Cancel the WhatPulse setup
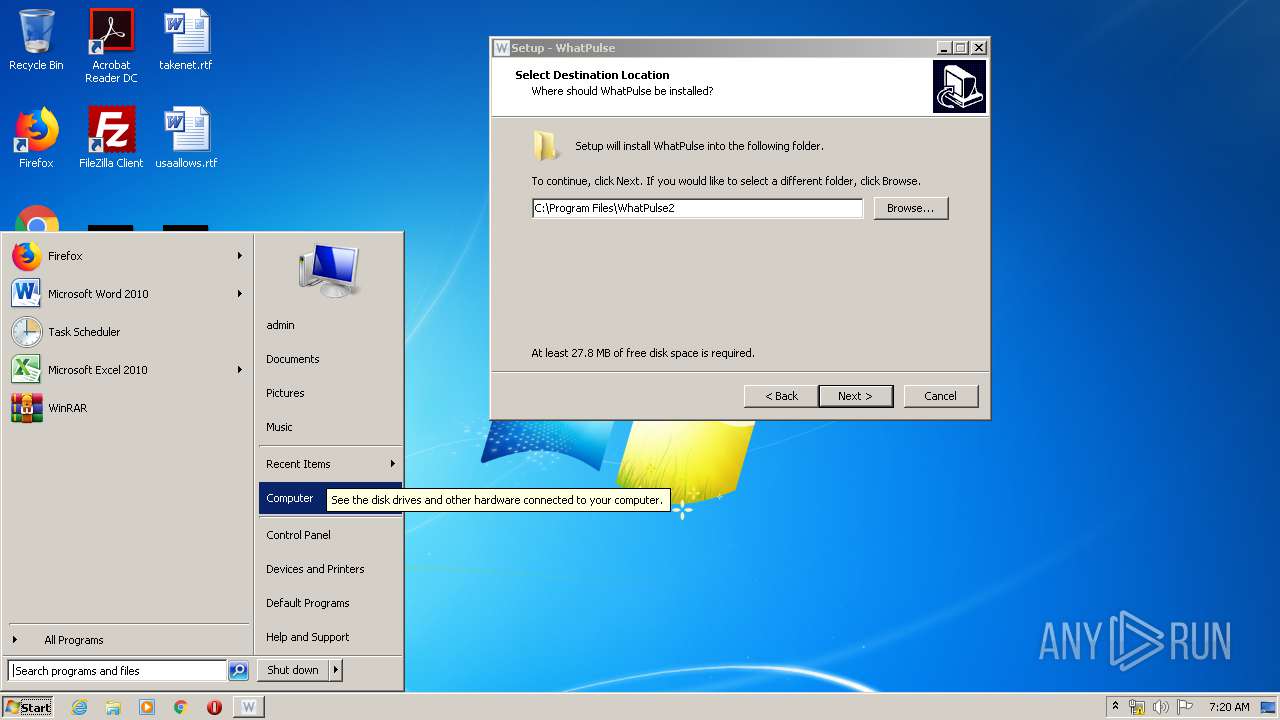Viewport: 1280px width, 720px height. click(x=940, y=396)
